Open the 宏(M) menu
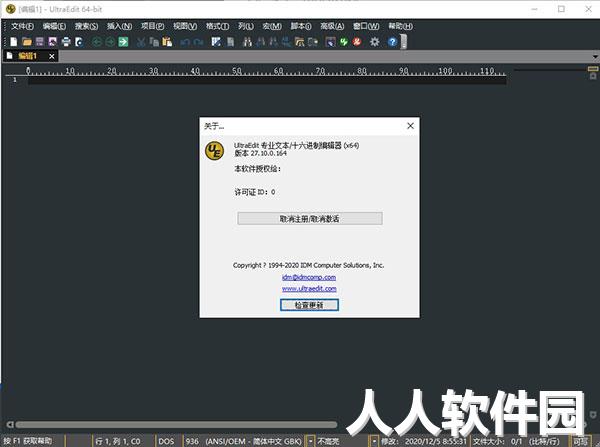 click(x=272, y=26)
